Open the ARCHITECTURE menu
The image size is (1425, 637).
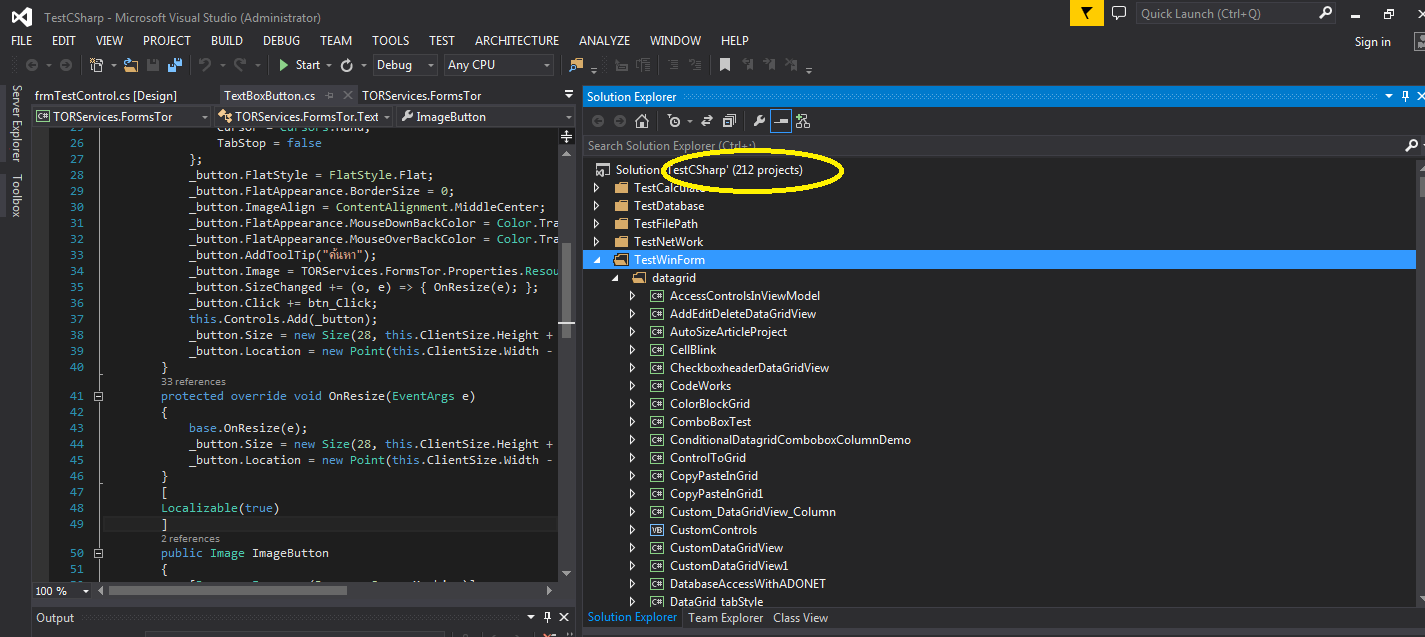point(517,41)
